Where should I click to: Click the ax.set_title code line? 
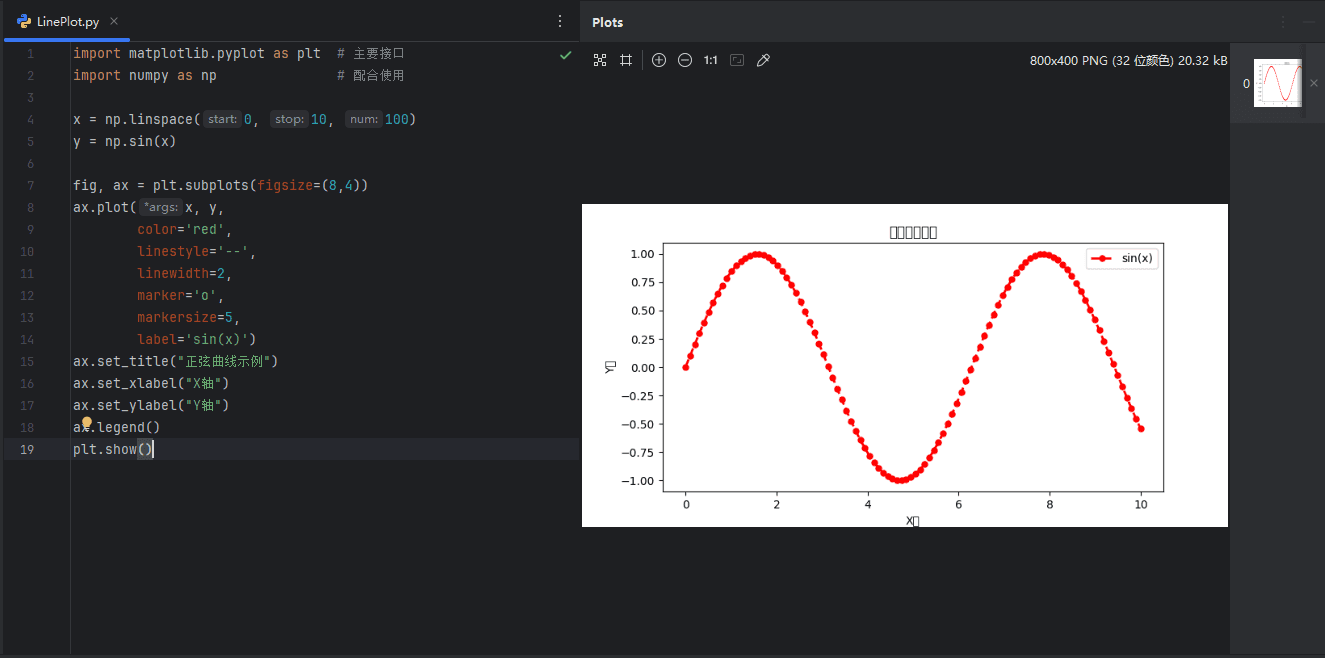tap(175, 361)
